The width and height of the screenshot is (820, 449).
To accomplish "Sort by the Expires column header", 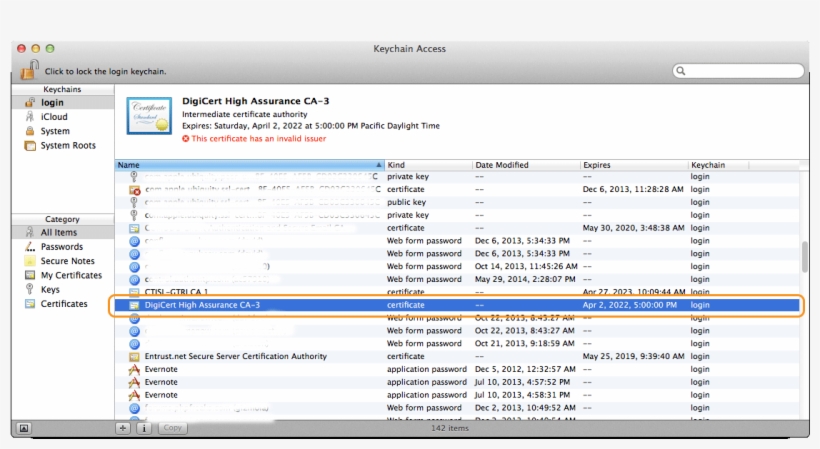I will click(x=634, y=165).
